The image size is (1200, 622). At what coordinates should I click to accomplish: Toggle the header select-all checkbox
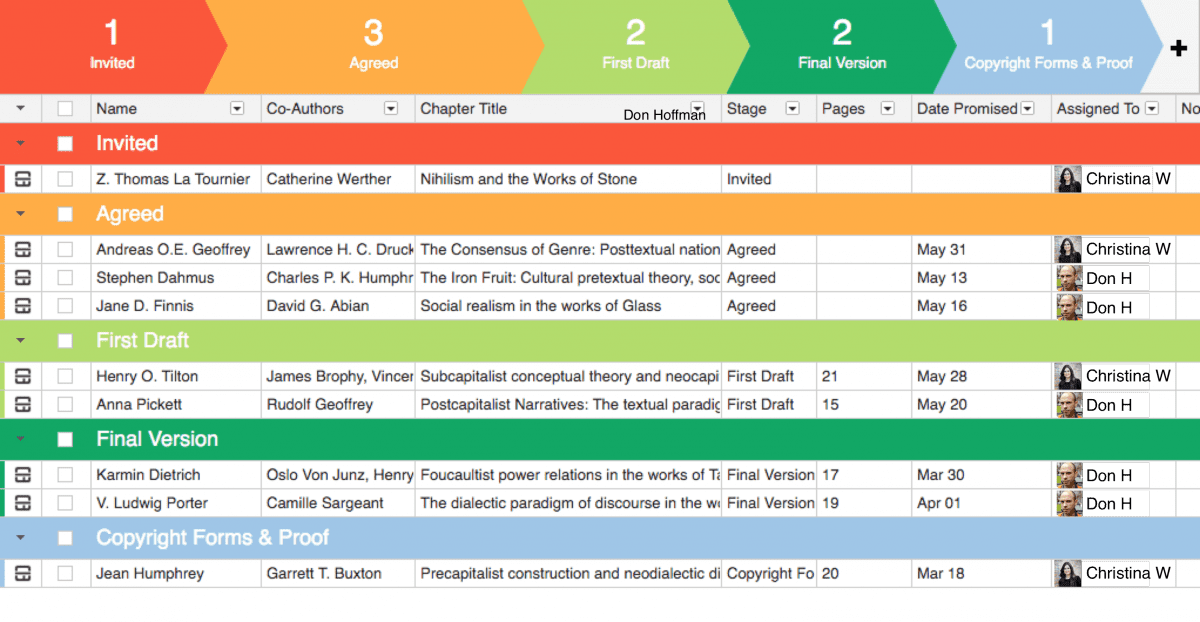coord(65,109)
